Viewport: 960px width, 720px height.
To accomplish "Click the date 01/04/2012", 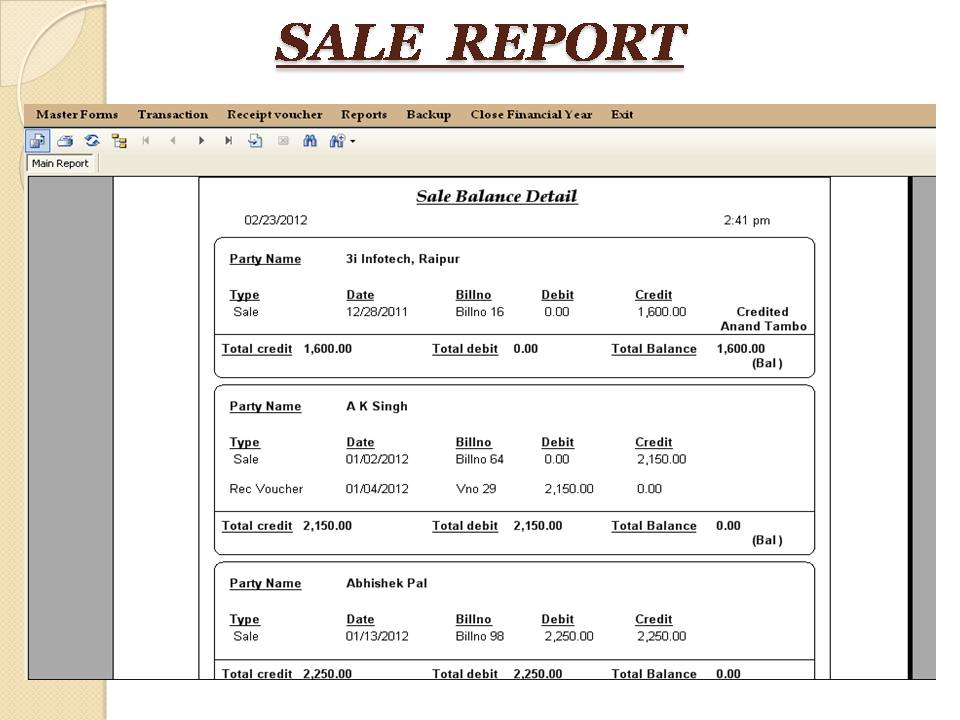I will coord(377,489).
